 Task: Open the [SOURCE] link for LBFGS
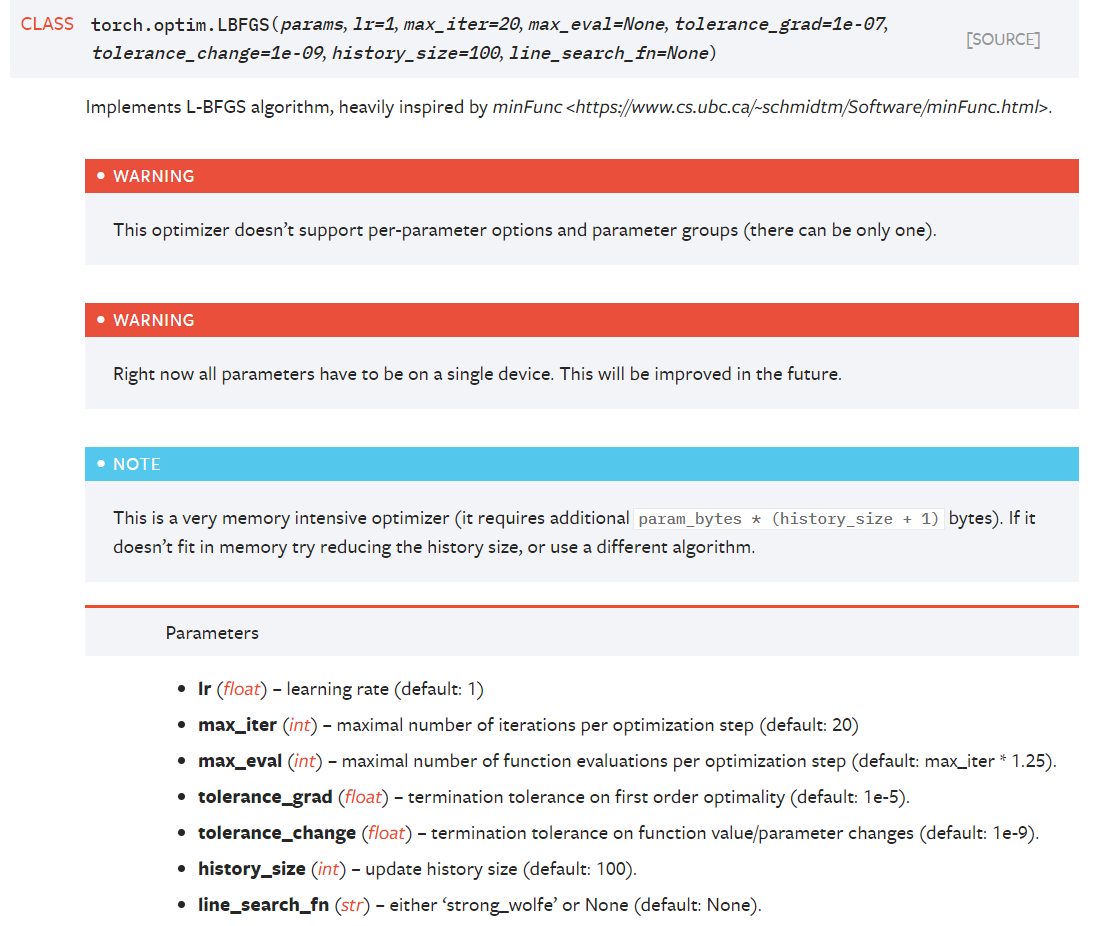[1002, 40]
